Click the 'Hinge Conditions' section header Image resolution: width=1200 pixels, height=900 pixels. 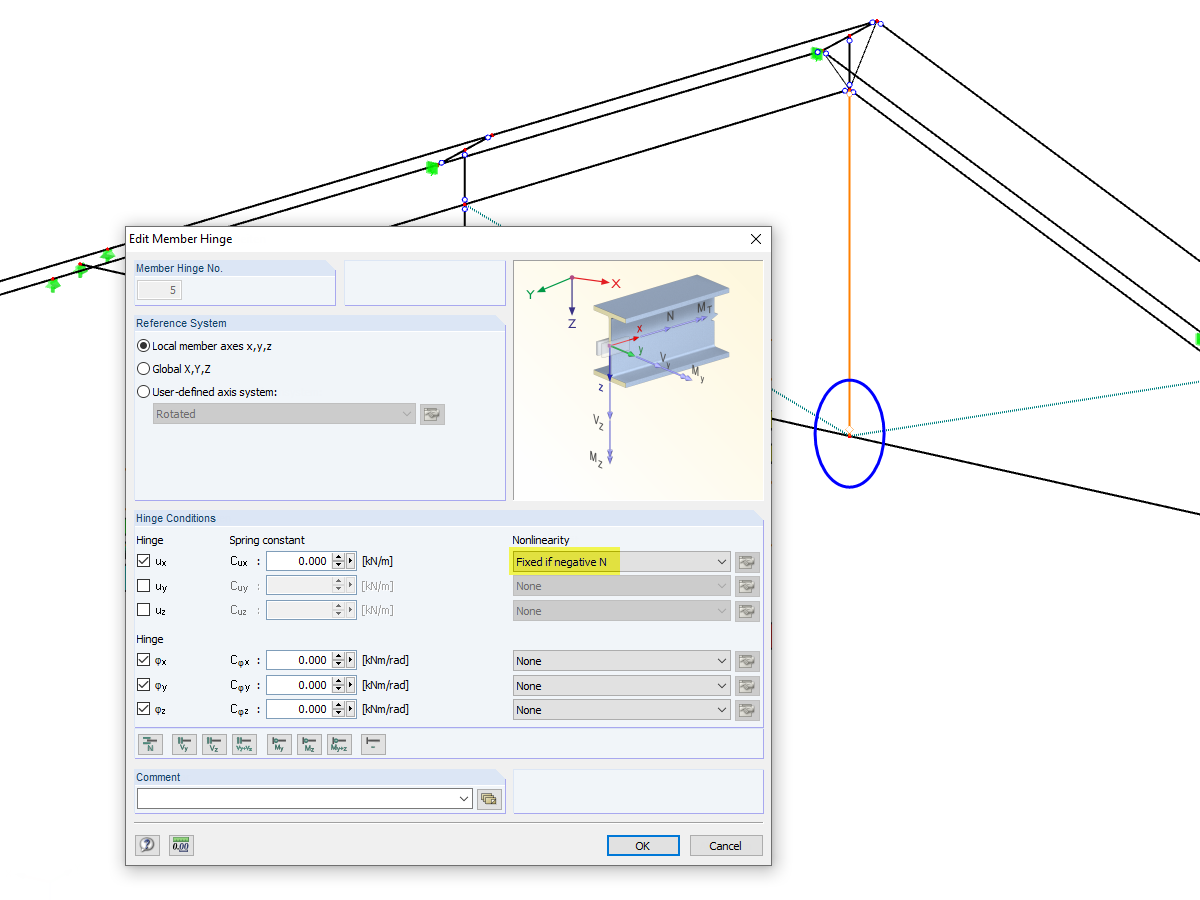pyautogui.click(x=176, y=518)
